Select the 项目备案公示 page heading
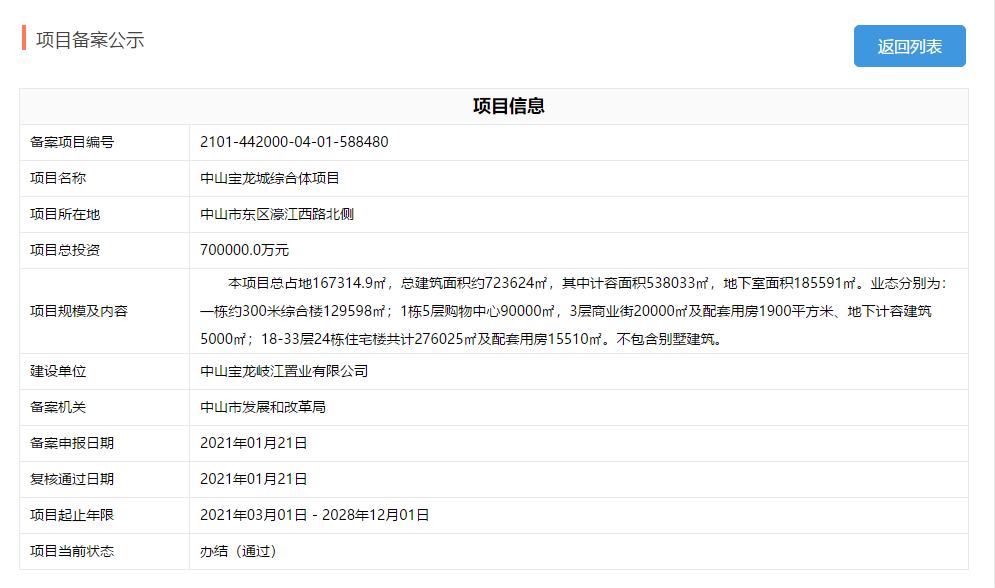The height and width of the screenshot is (588, 995). (90, 40)
